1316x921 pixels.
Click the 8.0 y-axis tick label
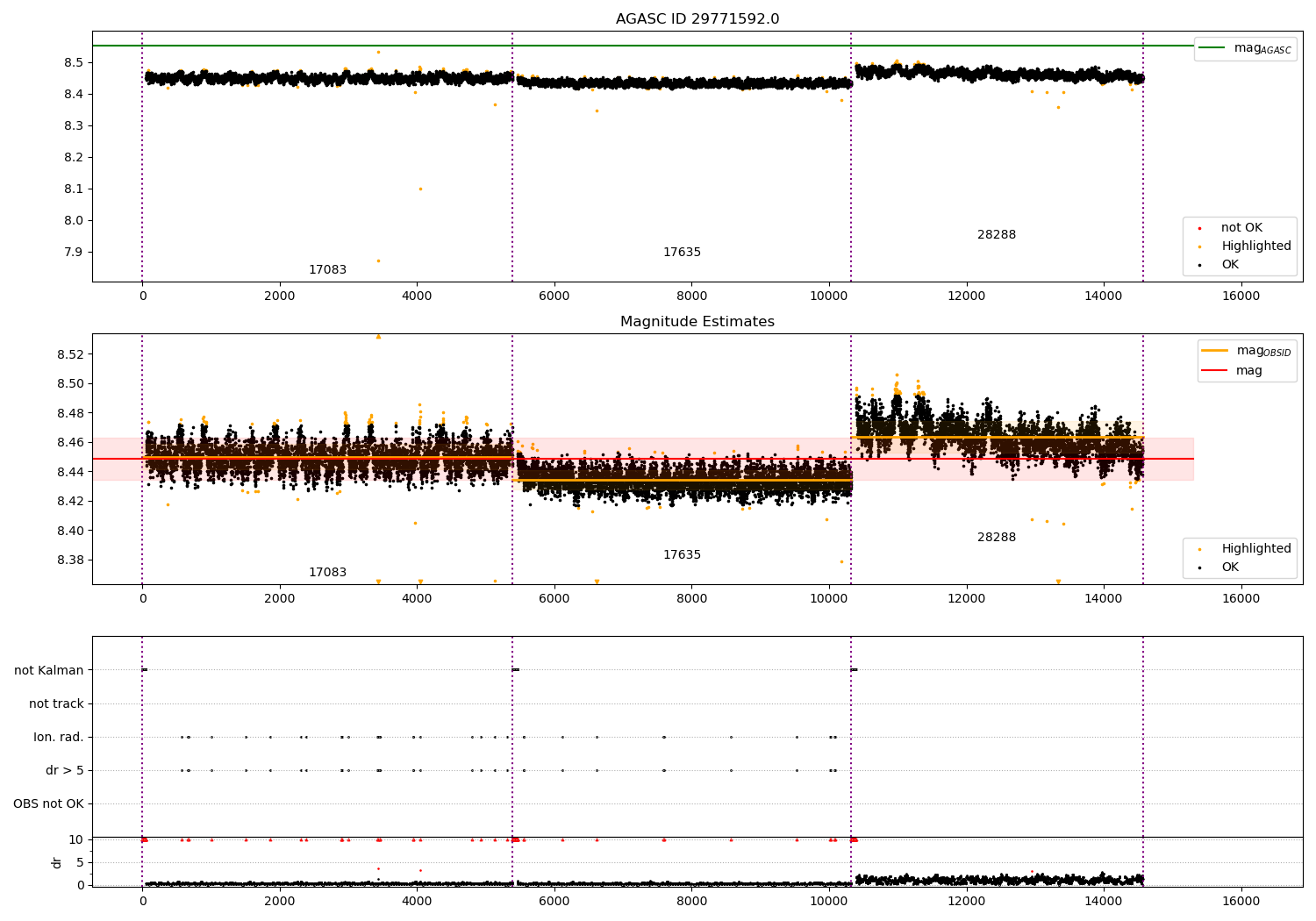pyautogui.click(x=74, y=221)
